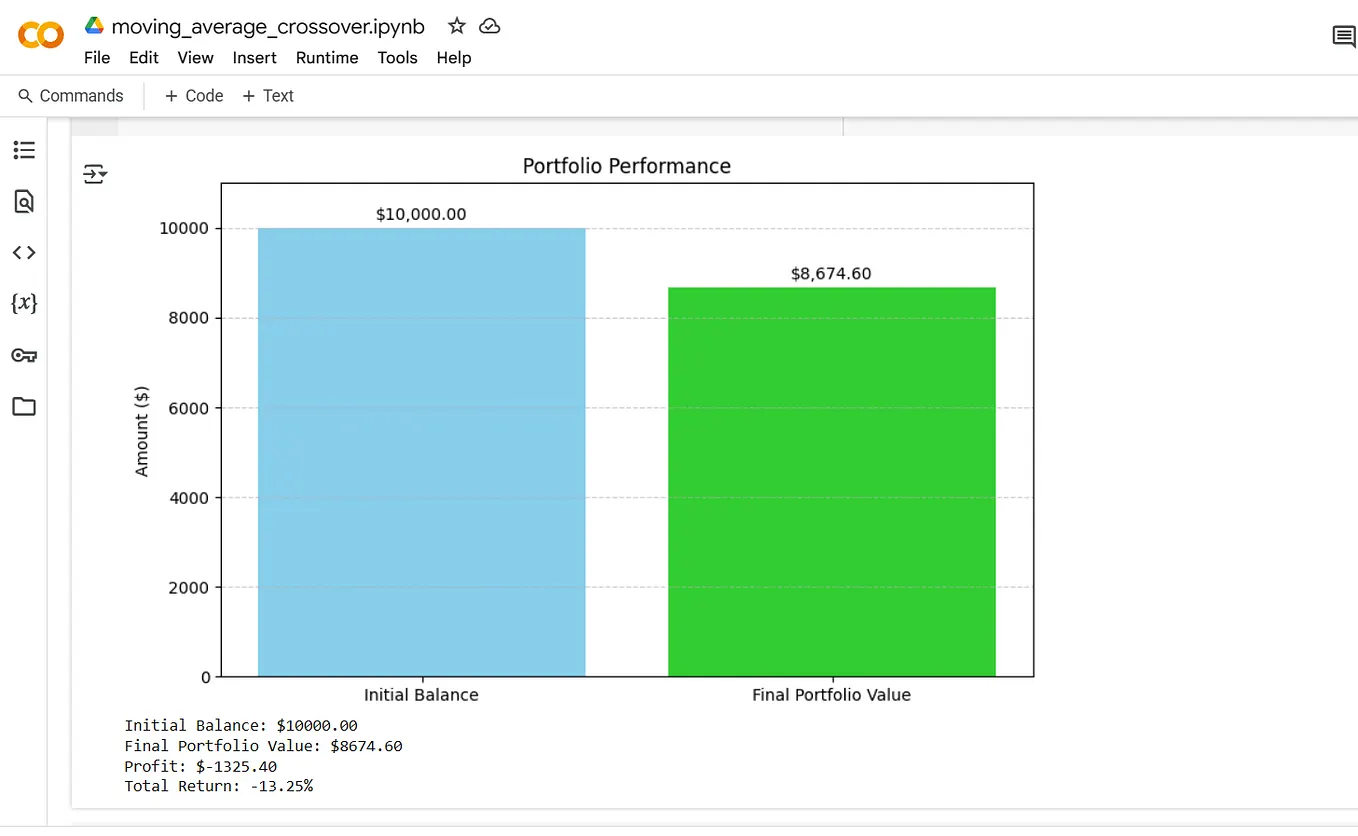Image resolution: width=1358 pixels, height=836 pixels.
Task: Open the Variables inspector panel
Action: 24,303
